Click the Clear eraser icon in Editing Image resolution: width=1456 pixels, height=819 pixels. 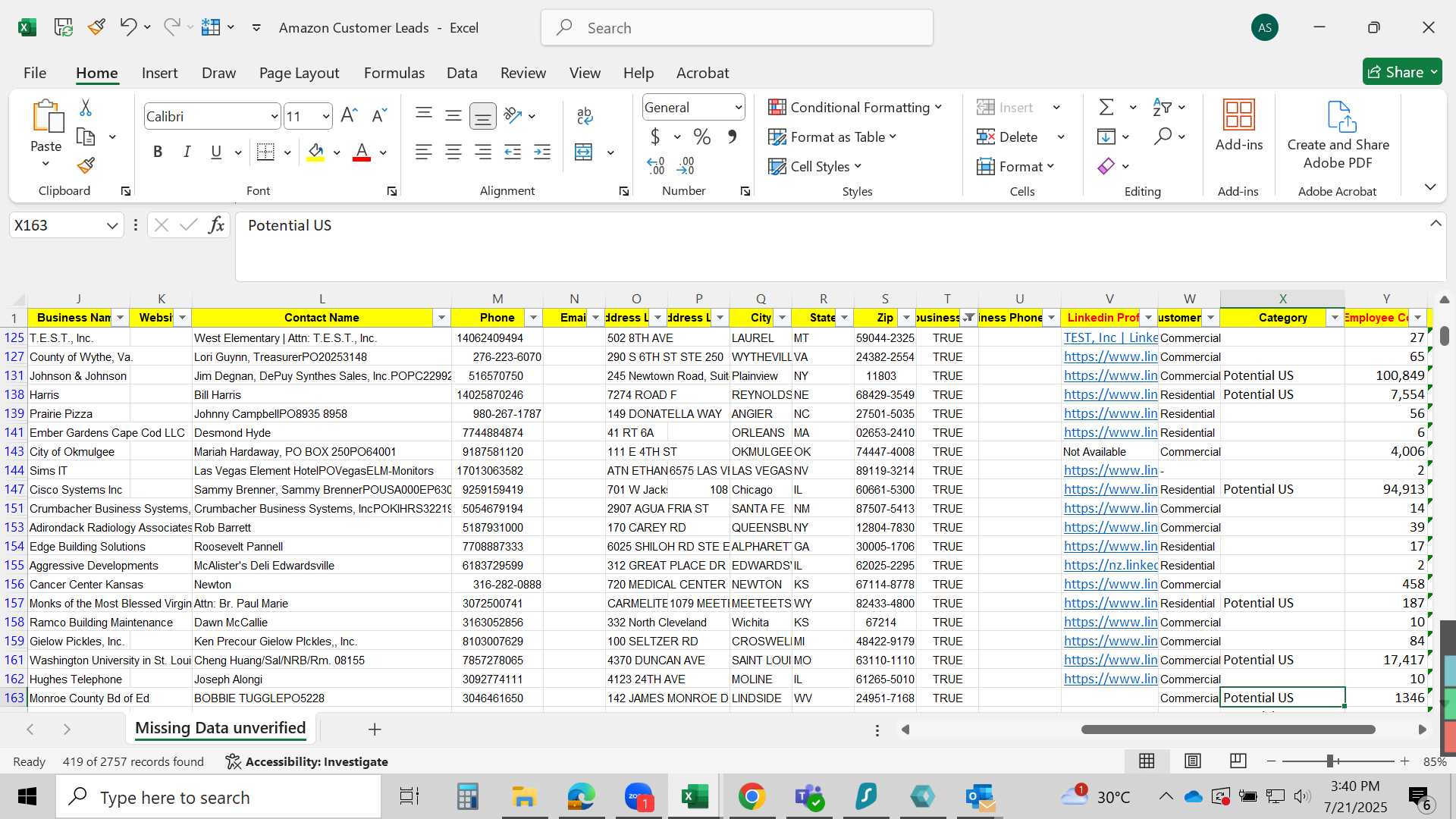click(1106, 165)
